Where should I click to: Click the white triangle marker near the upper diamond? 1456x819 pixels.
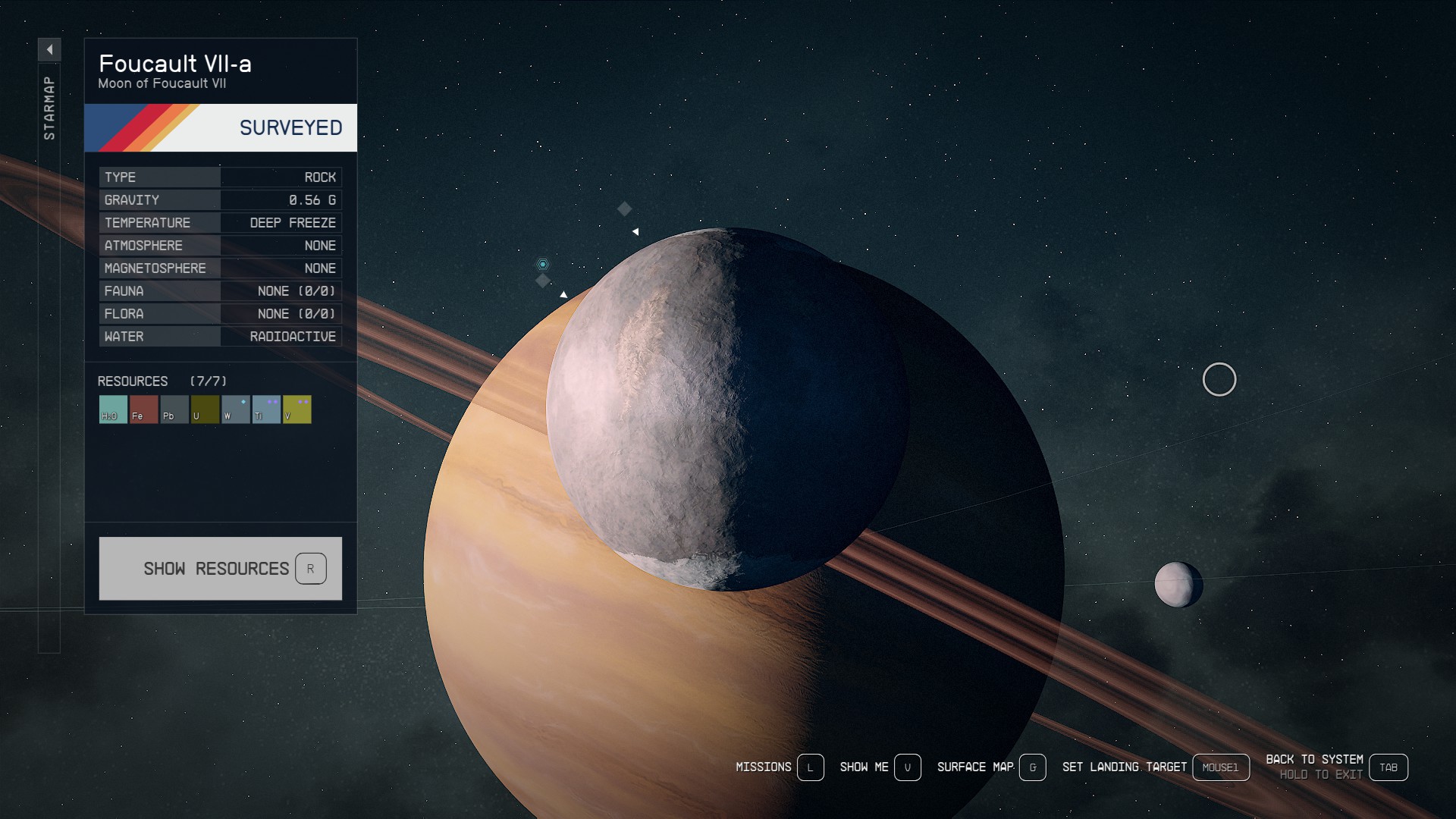[635, 231]
